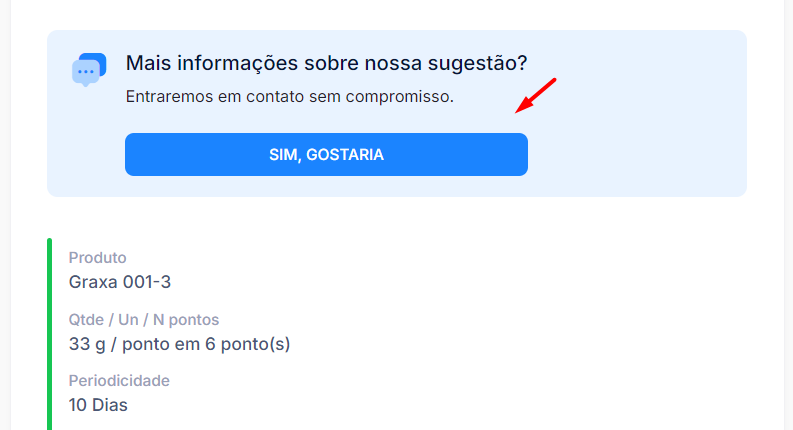Click the SIM, GOSTARIA button
The height and width of the screenshot is (430, 793).
tap(326, 154)
